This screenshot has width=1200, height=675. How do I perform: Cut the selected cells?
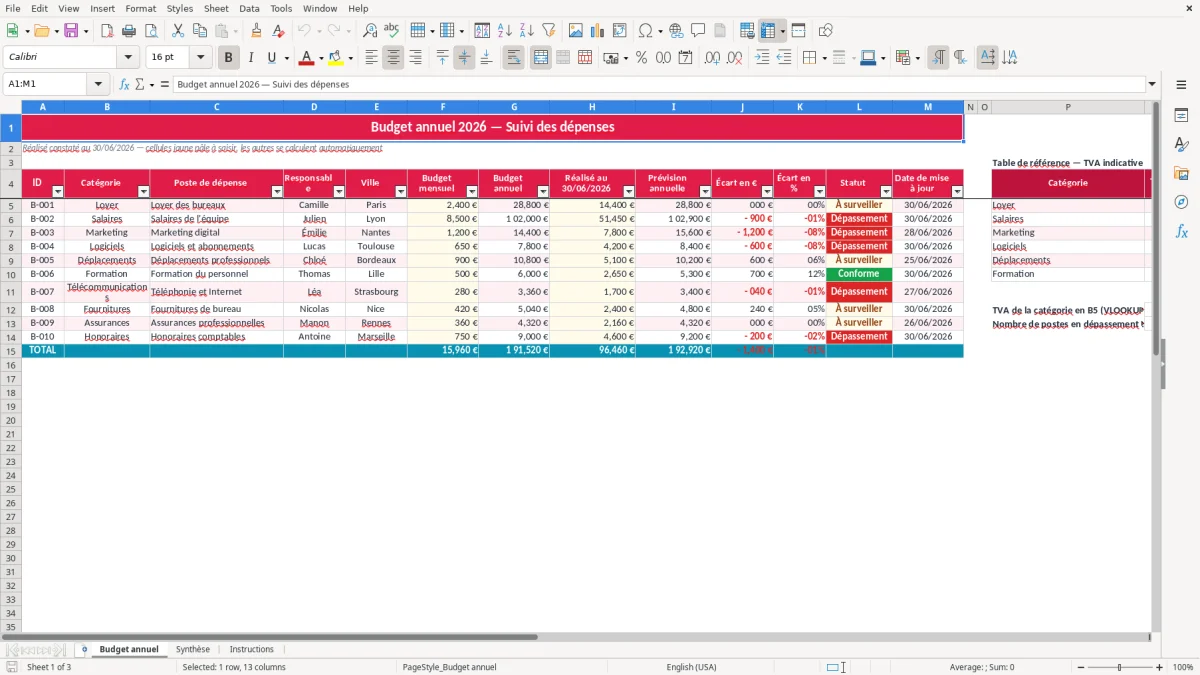click(178, 31)
